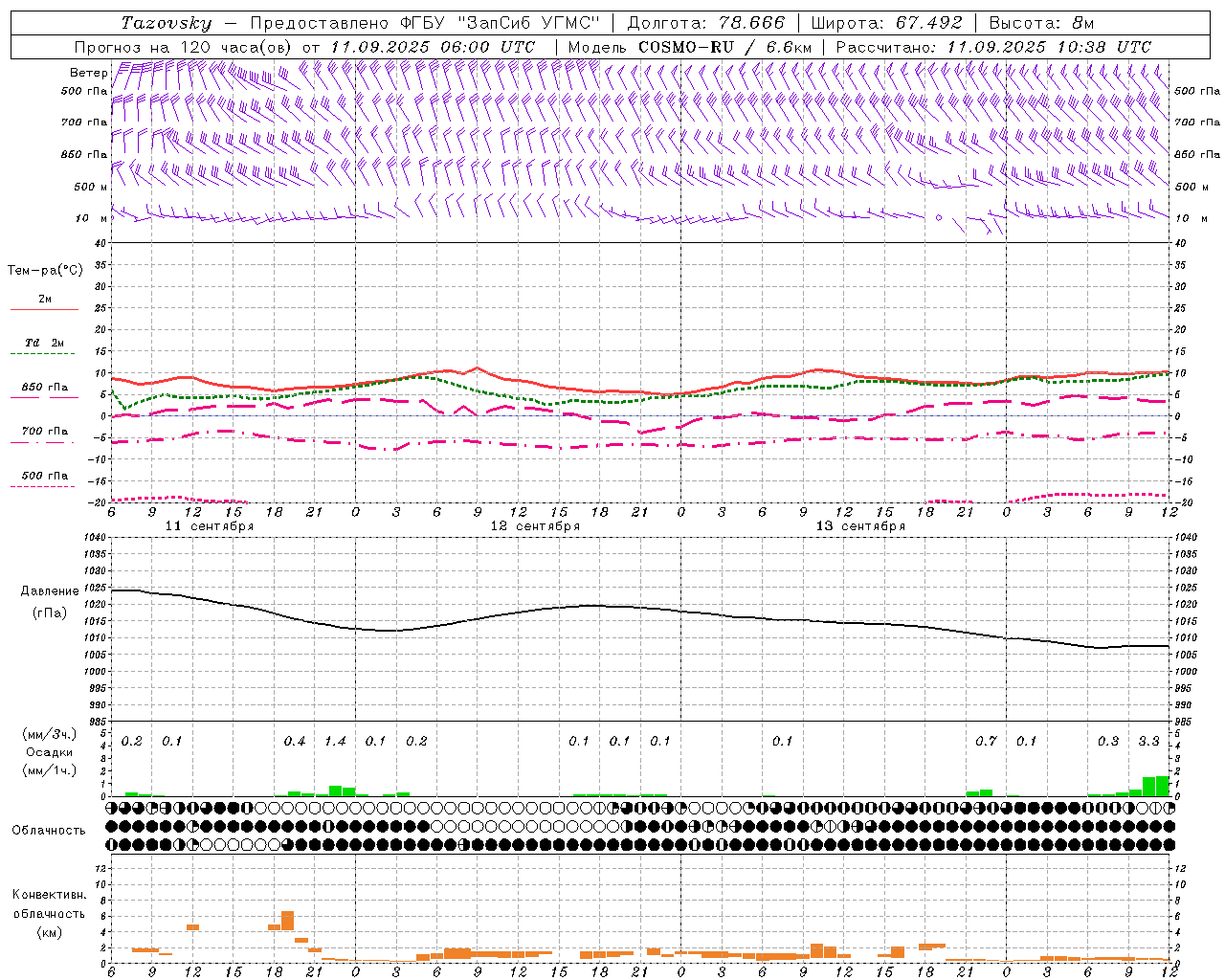The height and width of the screenshot is (980, 1225).
Task: Click the tallest green precipitation bar at chart end
Action: (x=1162, y=786)
